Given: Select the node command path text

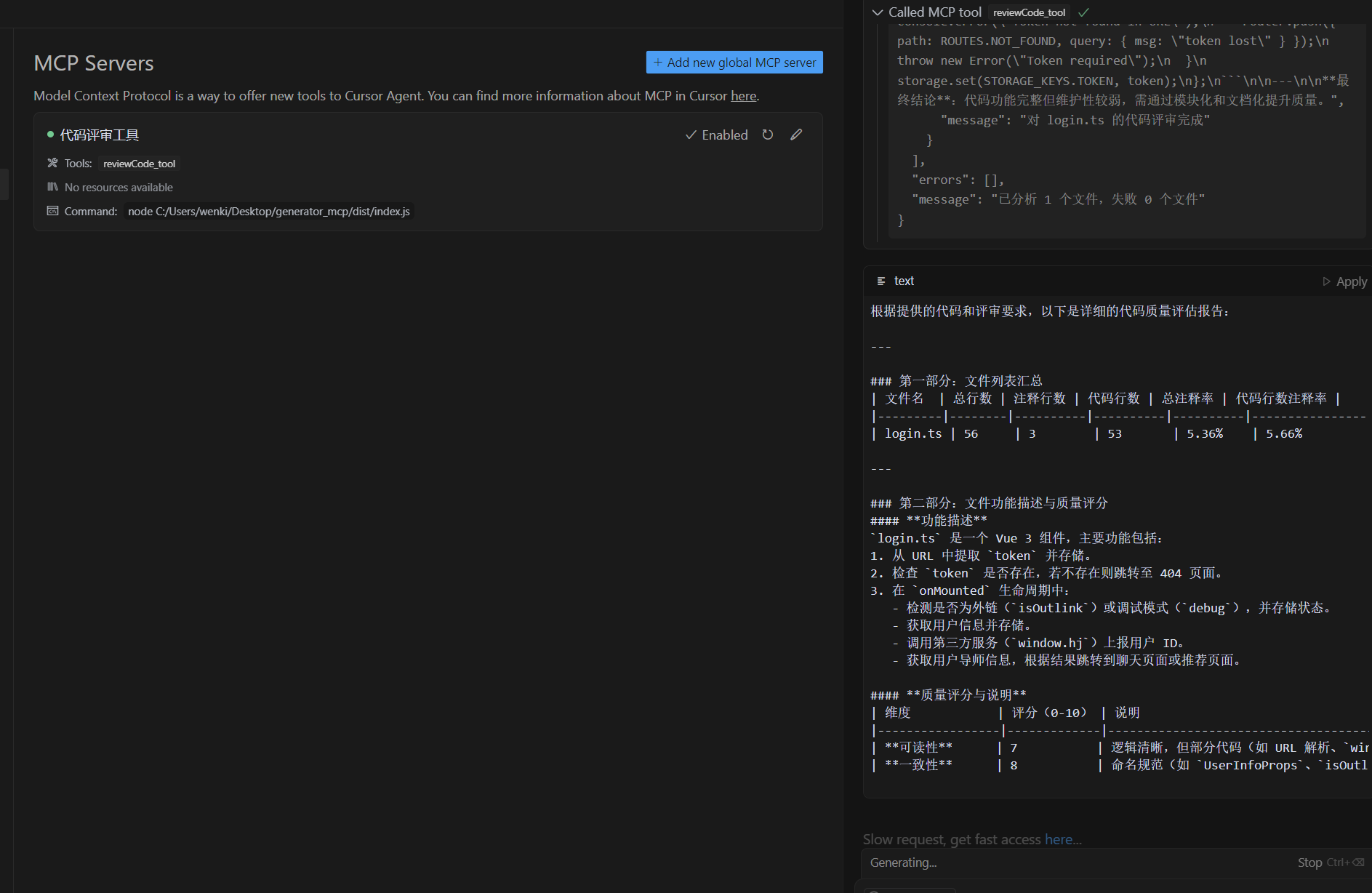Looking at the screenshot, I should tap(269, 212).
